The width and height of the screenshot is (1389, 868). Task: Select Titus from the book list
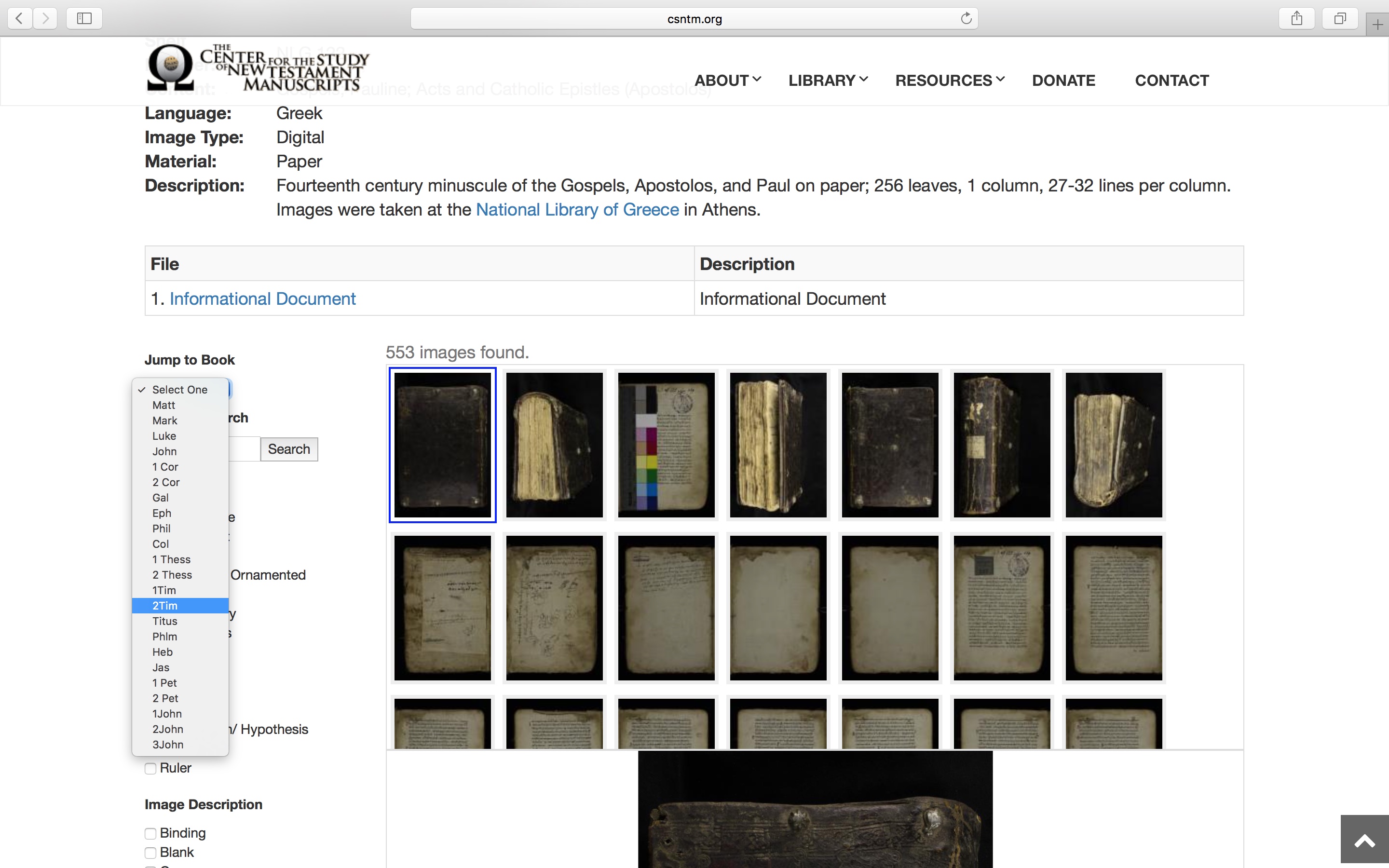click(180, 621)
